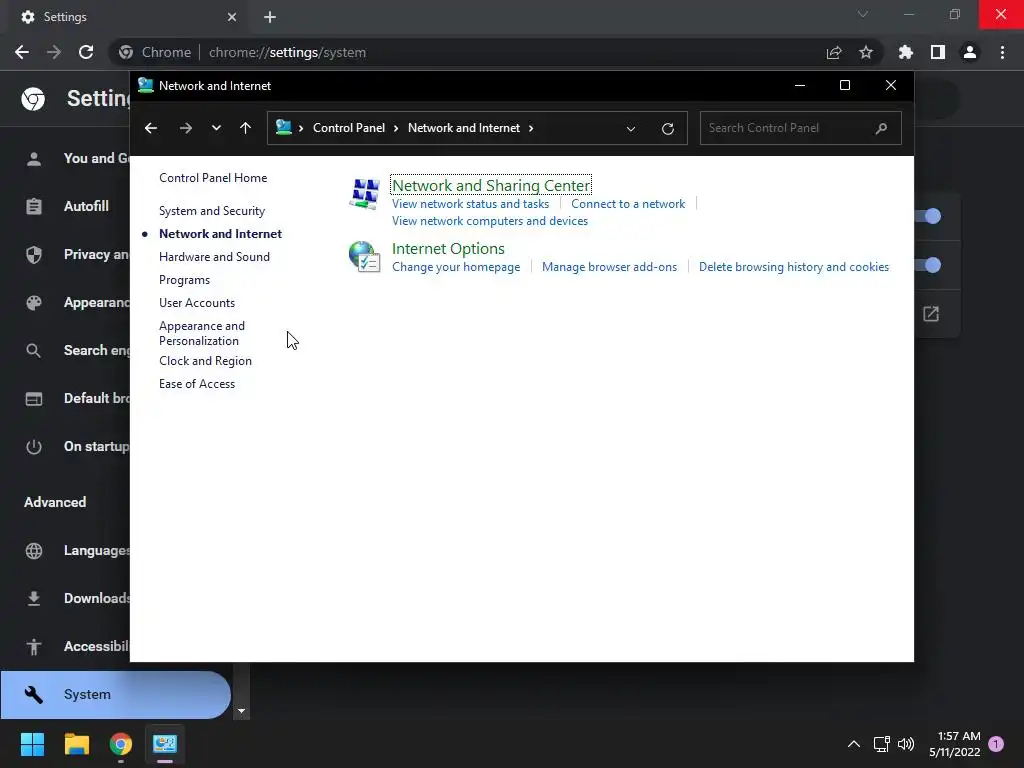Click View network status and tasks

(470, 204)
